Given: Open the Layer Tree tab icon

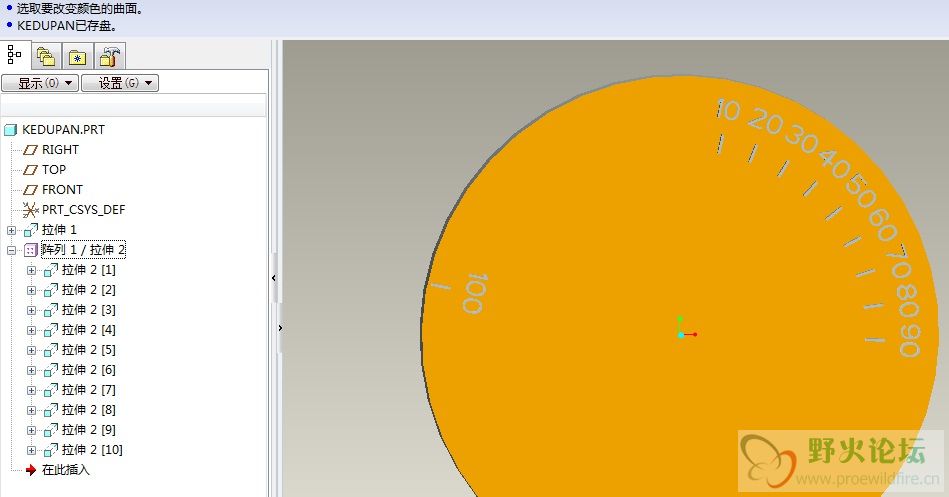Looking at the screenshot, I should [x=46, y=57].
